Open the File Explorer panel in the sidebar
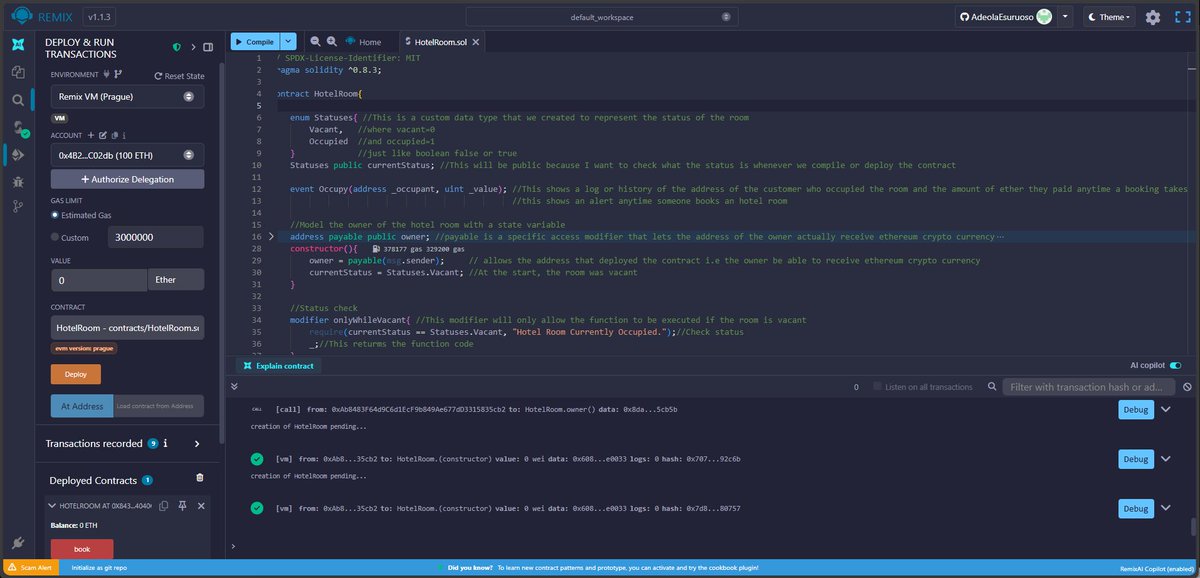 (x=17, y=72)
